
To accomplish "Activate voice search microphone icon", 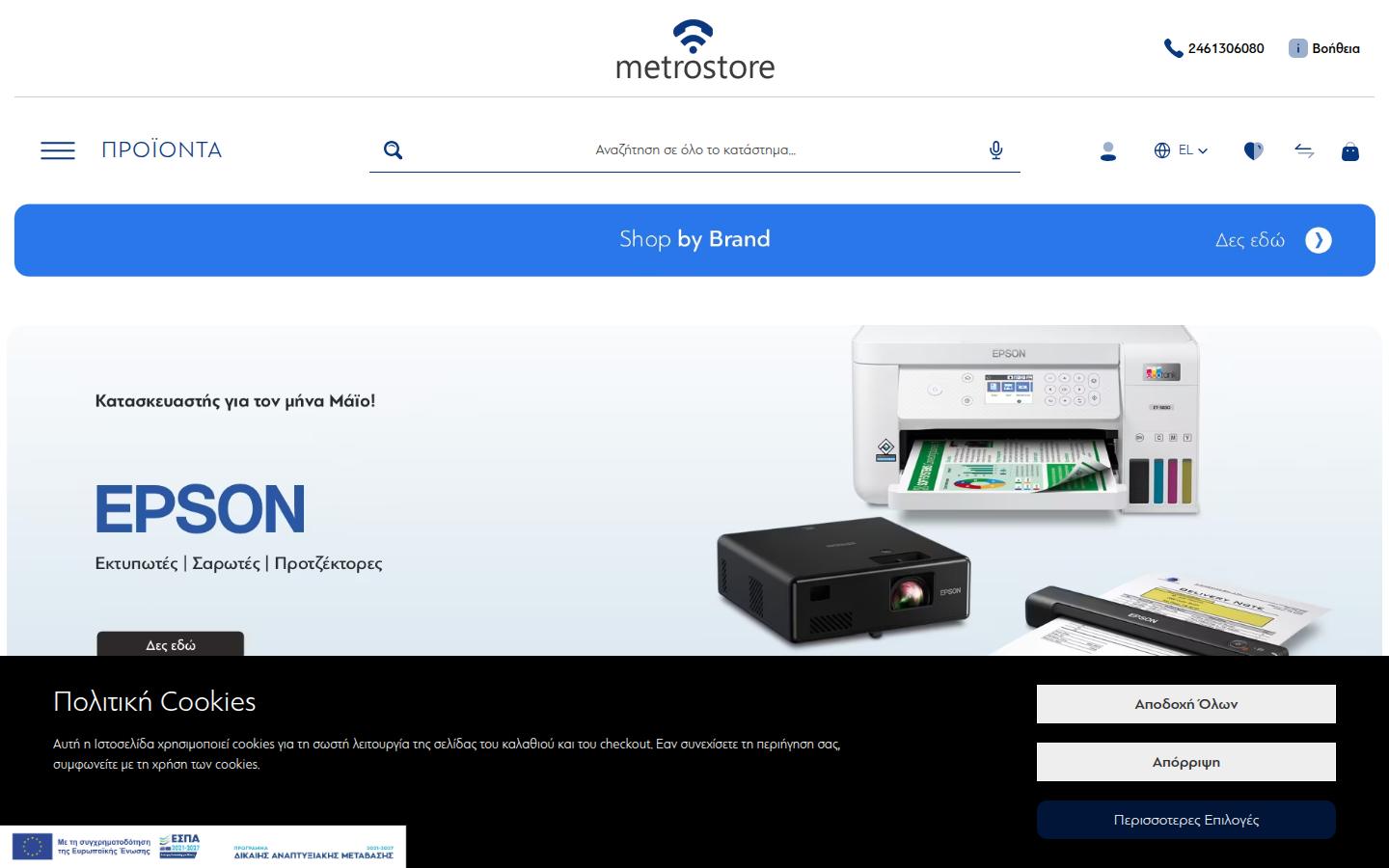I will tap(996, 150).
